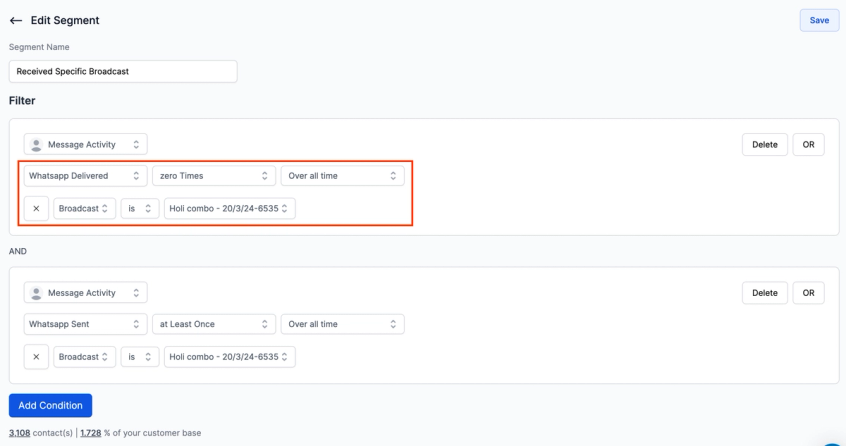Open Over all time dropdown for Whatsapp Sent
846x446 pixels.
342,324
